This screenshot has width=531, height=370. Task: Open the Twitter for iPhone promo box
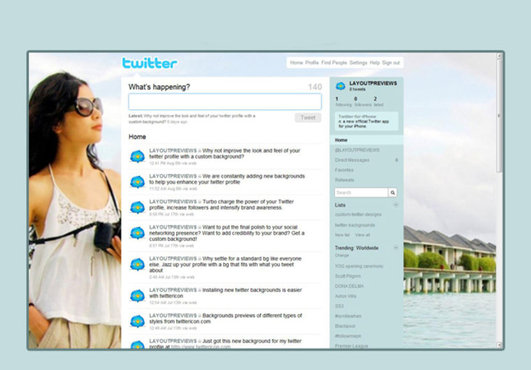367,121
